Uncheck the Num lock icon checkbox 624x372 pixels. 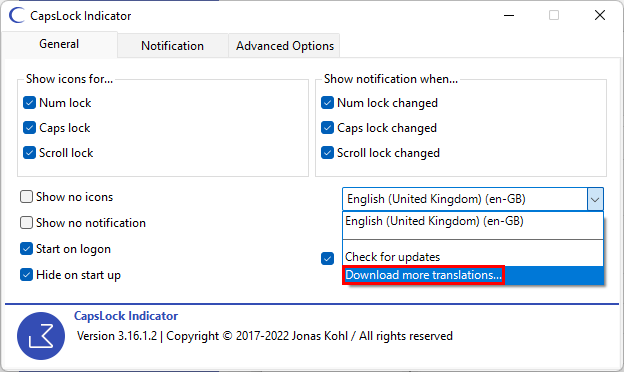(29, 103)
